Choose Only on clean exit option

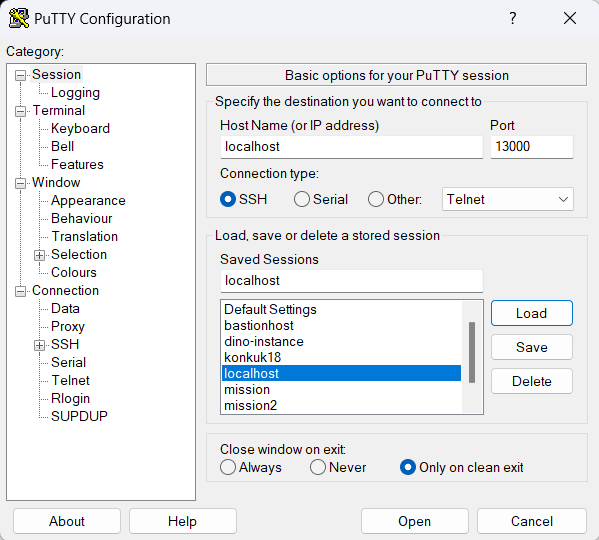point(408,467)
